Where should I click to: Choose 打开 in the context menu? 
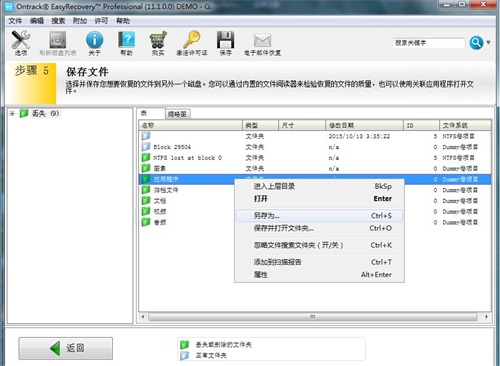pos(319,199)
